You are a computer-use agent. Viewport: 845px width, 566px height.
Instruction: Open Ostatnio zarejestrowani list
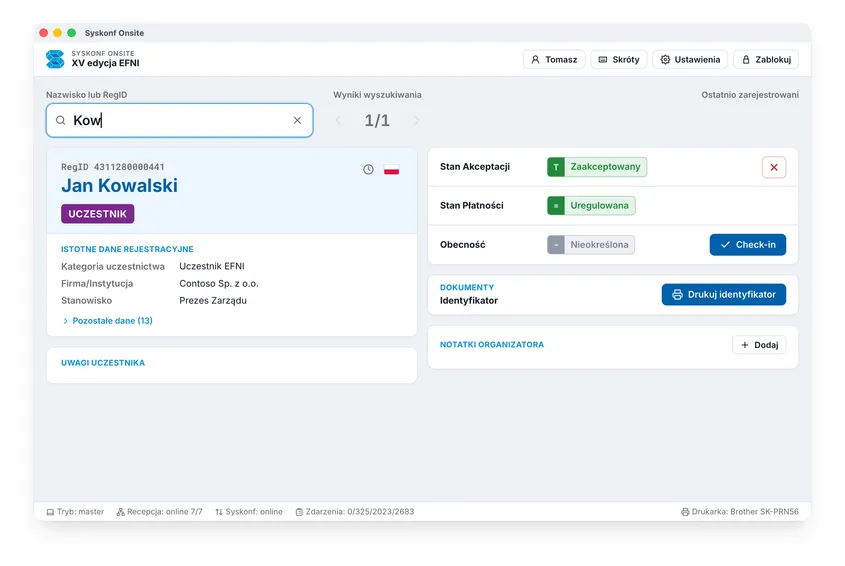click(x=750, y=95)
